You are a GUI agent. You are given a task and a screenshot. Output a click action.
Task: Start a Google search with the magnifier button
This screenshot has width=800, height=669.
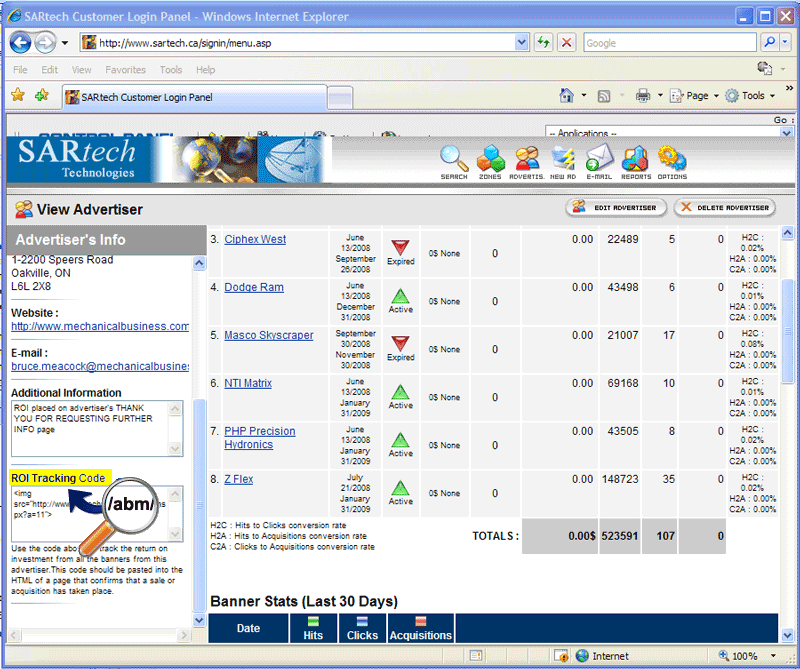(769, 43)
